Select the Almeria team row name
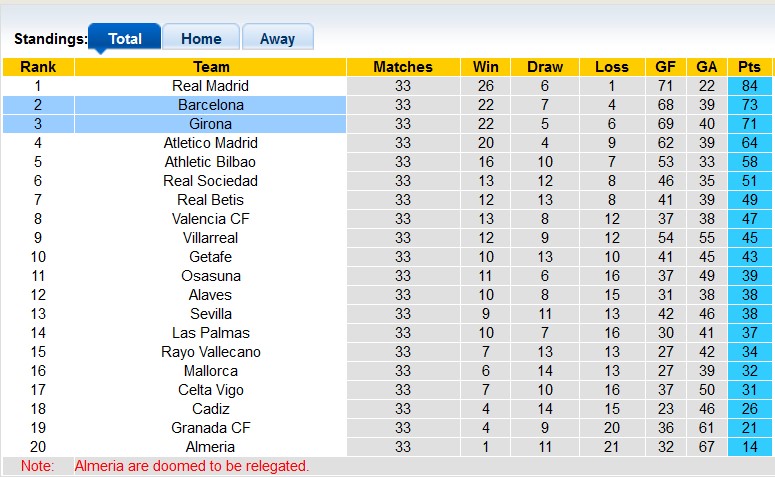775x477 pixels. pyautogui.click(x=210, y=447)
